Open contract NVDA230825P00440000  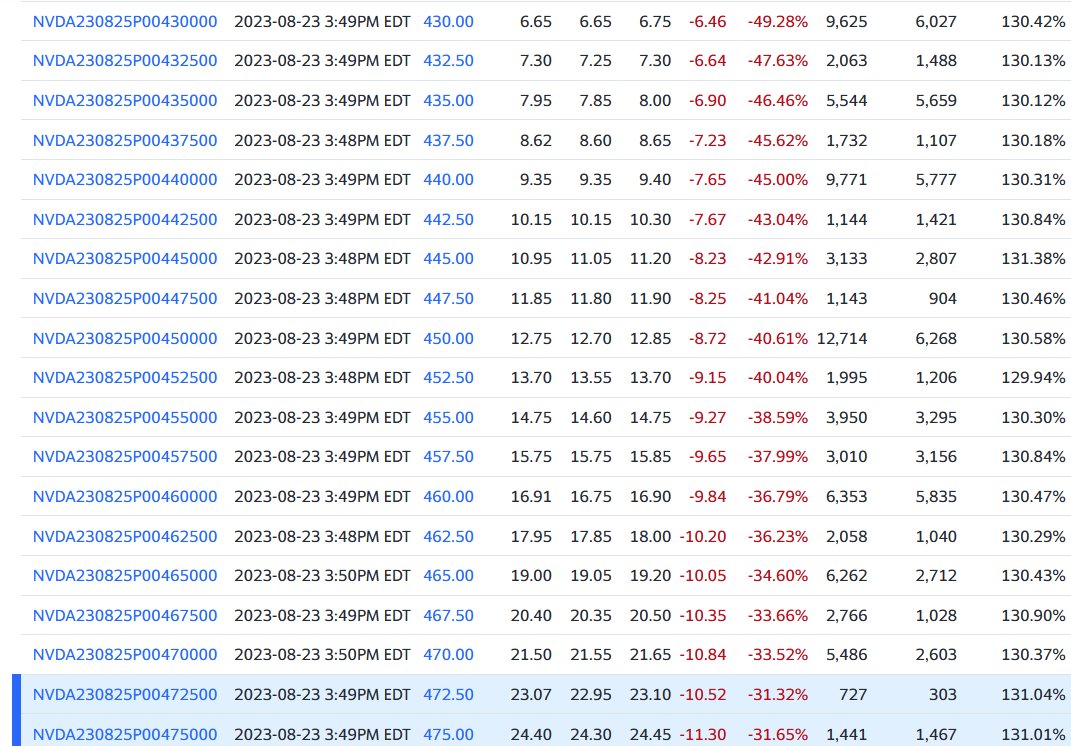125,180
